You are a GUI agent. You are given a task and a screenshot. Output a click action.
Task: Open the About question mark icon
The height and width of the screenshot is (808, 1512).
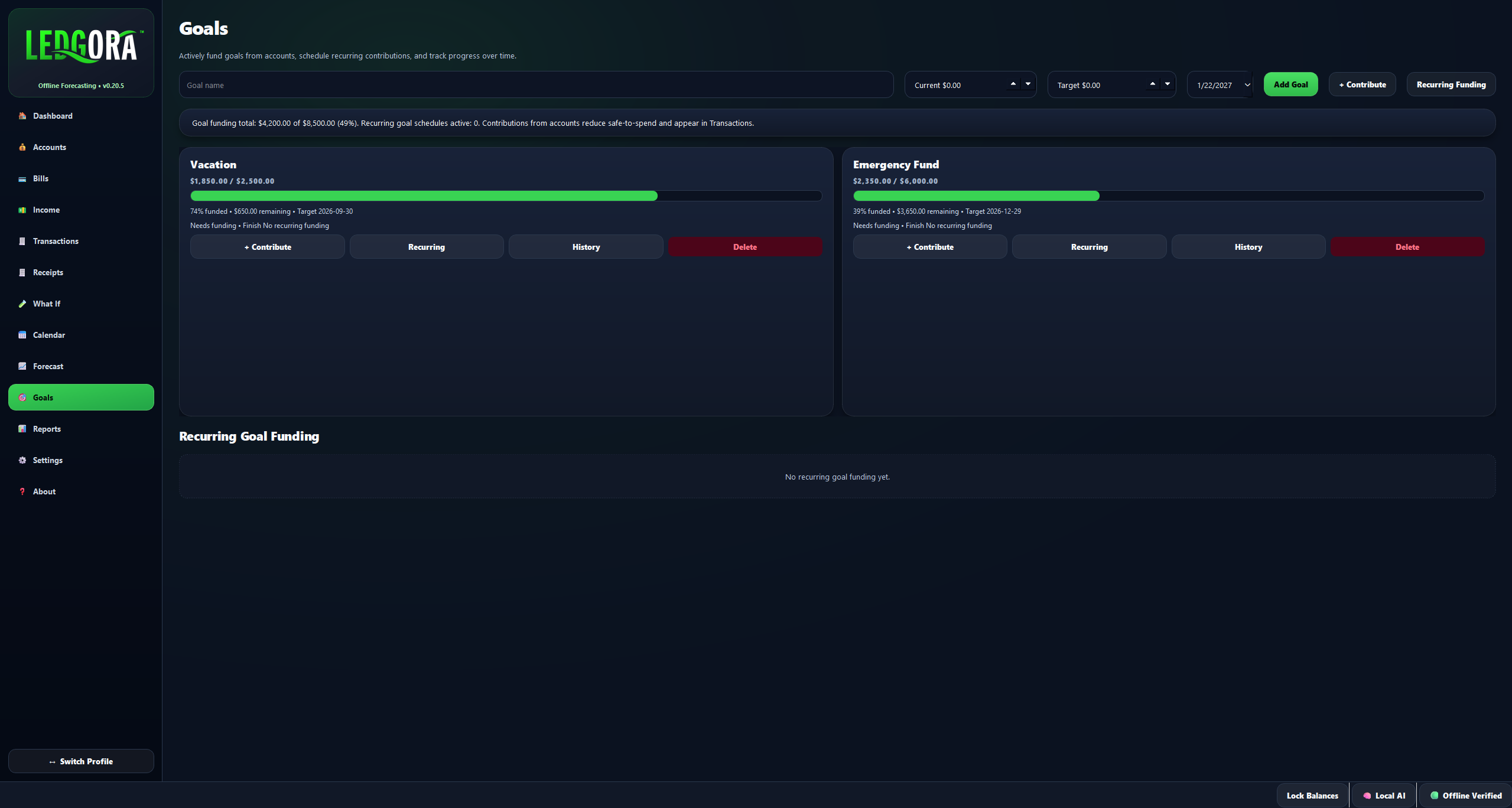[22, 491]
